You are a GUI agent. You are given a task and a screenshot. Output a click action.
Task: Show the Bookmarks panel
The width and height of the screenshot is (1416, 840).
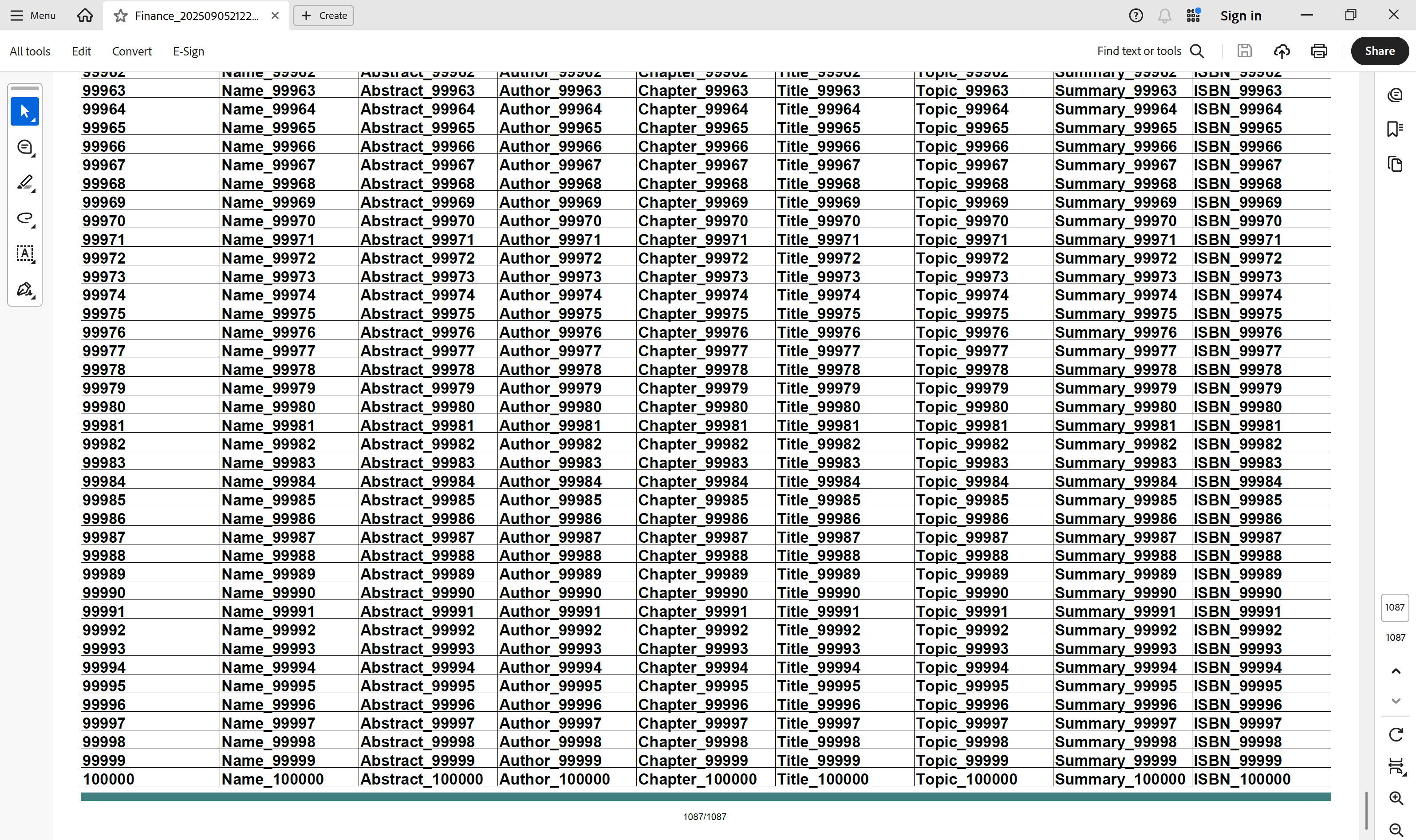click(1395, 129)
